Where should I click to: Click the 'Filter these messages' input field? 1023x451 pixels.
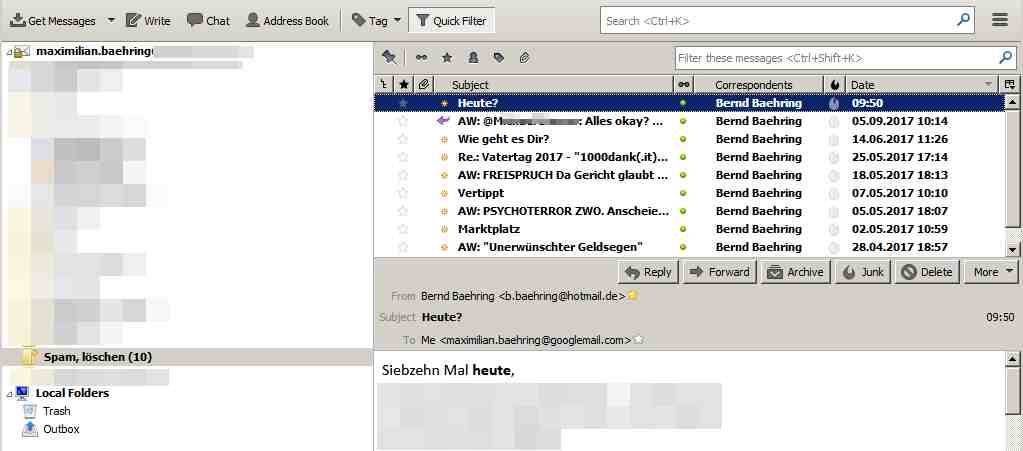[x=836, y=57]
